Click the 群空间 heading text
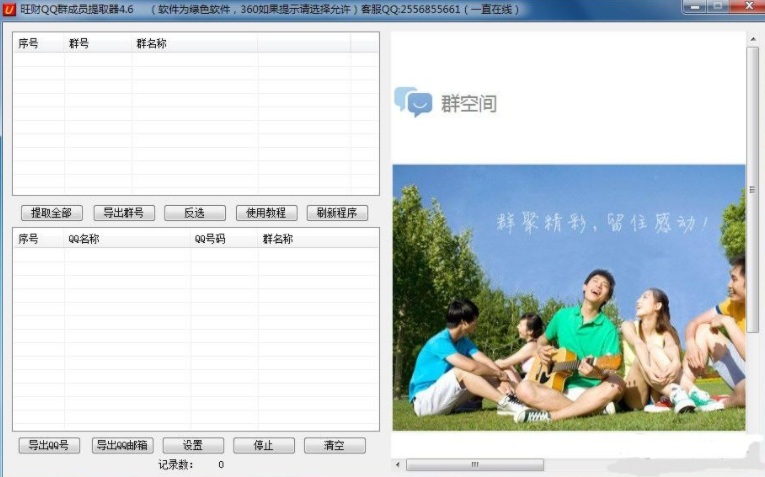 (x=469, y=103)
